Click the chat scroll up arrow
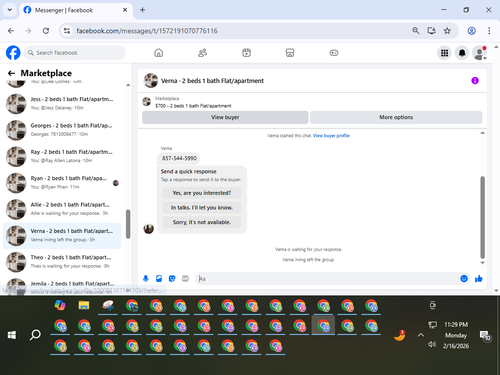The width and height of the screenshot is (500, 375). point(482,133)
